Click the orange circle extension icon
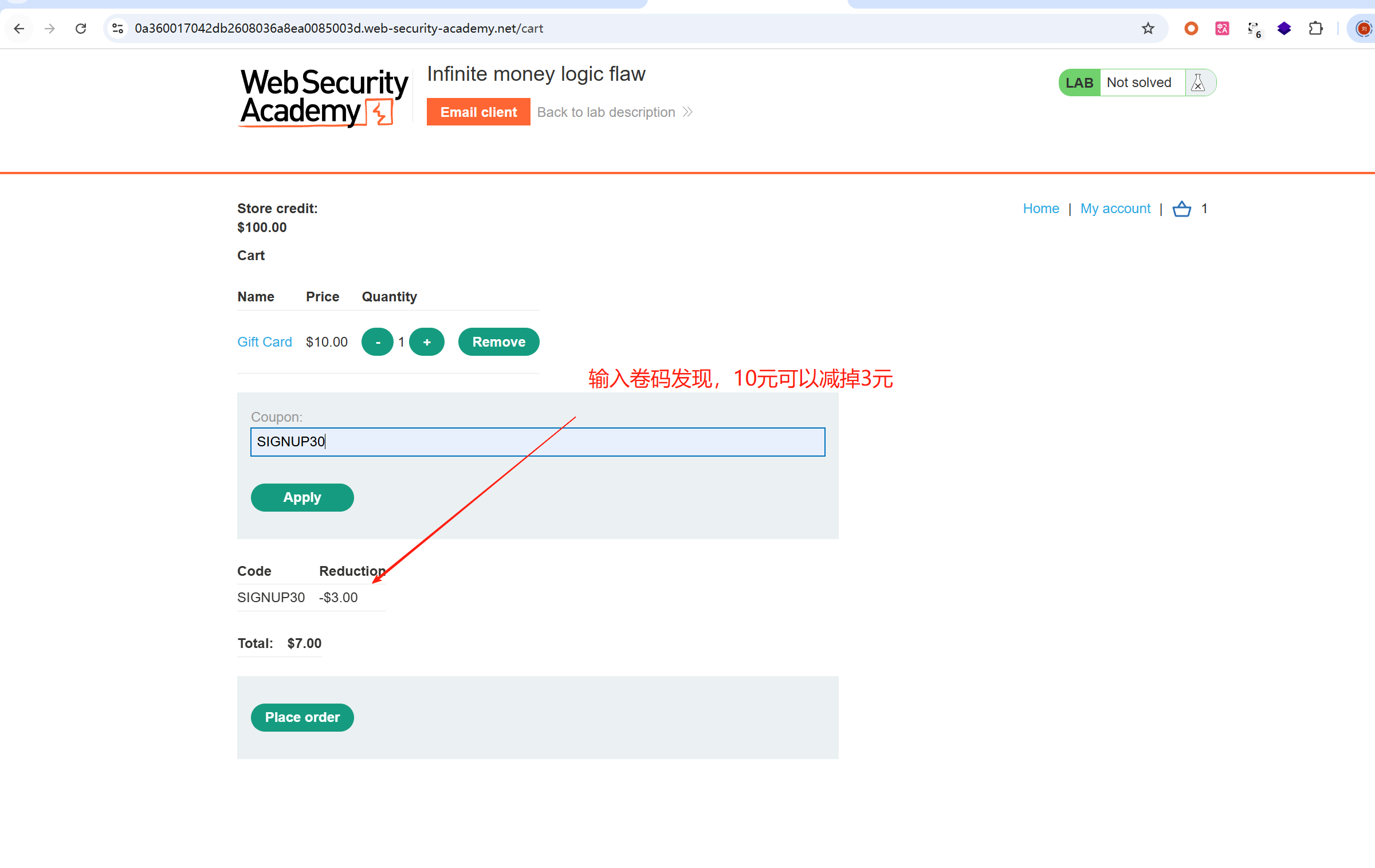 pyautogui.click(x=1191, y=29)
